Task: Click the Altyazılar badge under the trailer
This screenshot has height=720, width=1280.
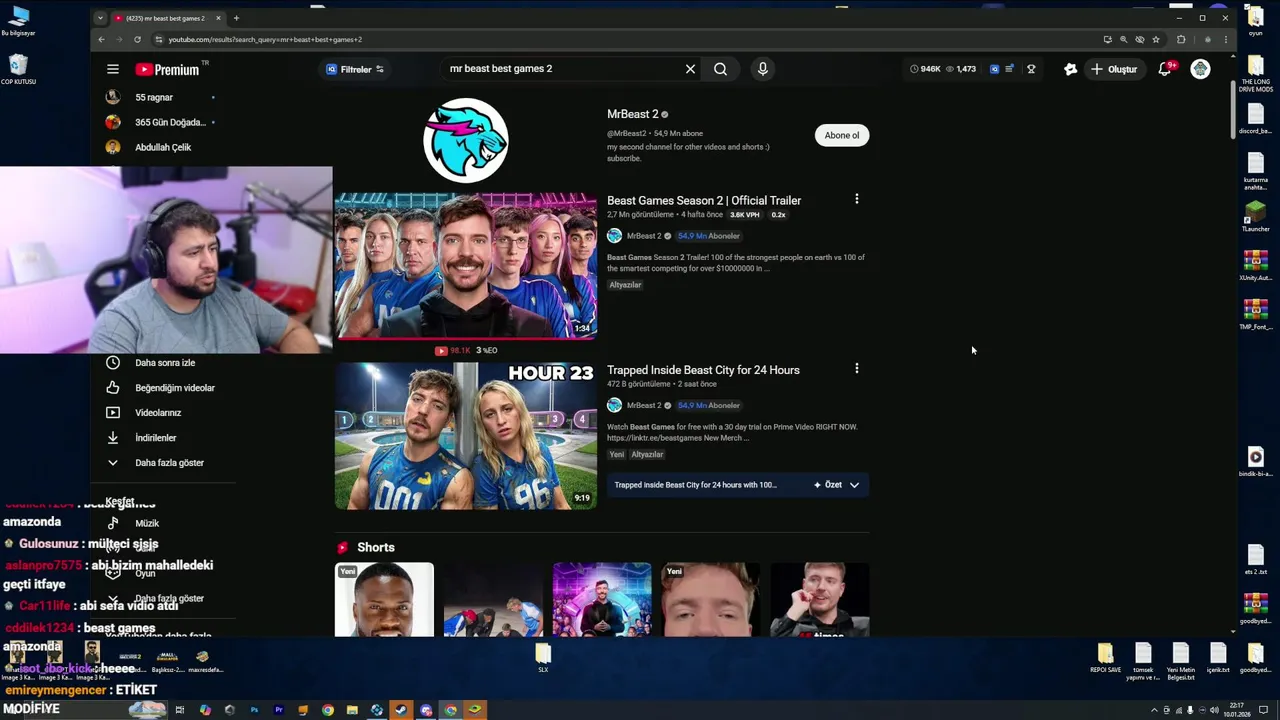Action: pyautogui.click(x=625, y=285)
